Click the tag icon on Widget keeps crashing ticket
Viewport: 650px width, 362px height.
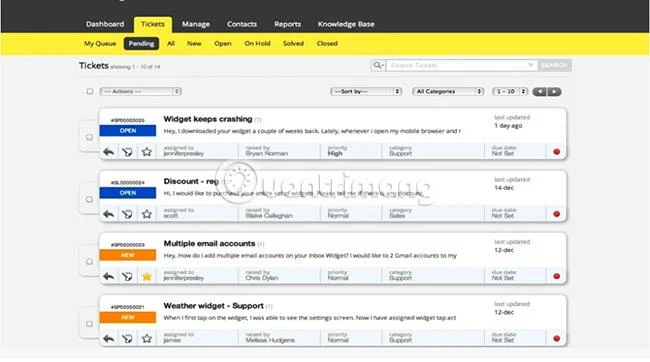[x=127, y=152]
